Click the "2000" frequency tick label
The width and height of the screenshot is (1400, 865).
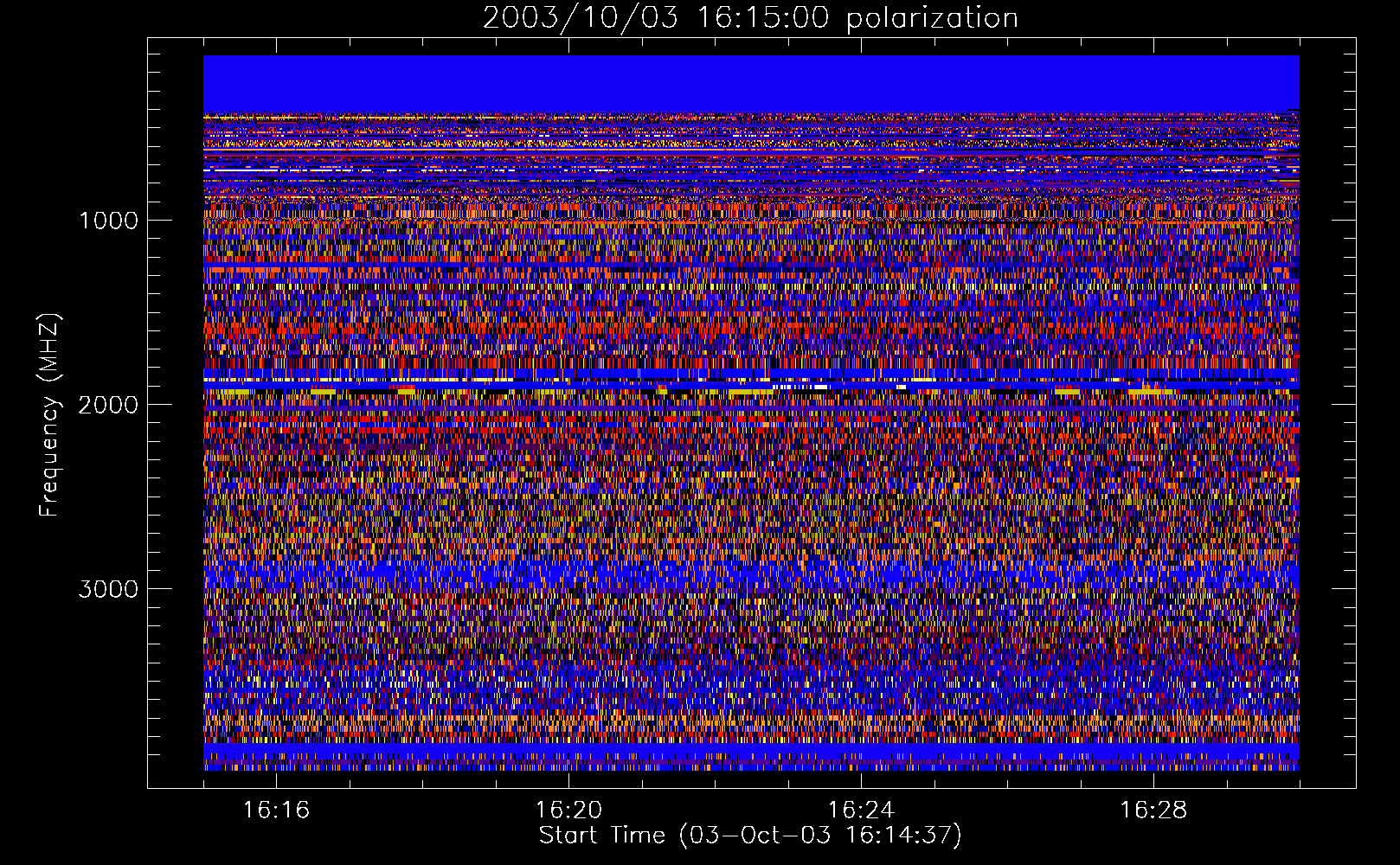(108, 405)
